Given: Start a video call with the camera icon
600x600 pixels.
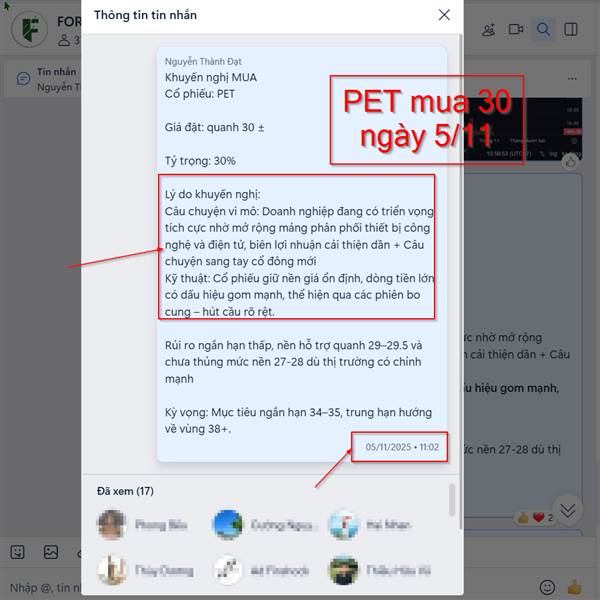Looking at the screenshot, I should [516, 29].
